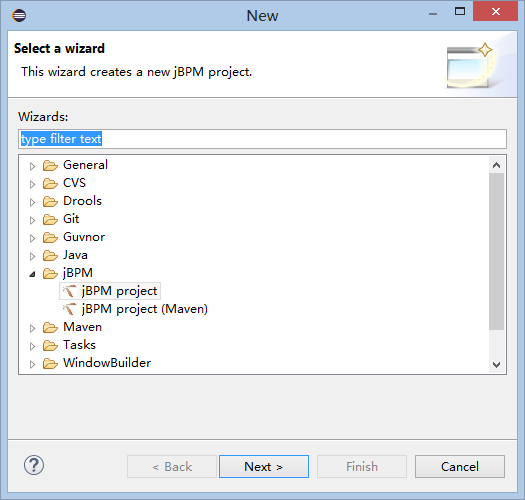Select the jBPM project entry text
Viewport: 525px width, 500px height.
coord(119,291)
